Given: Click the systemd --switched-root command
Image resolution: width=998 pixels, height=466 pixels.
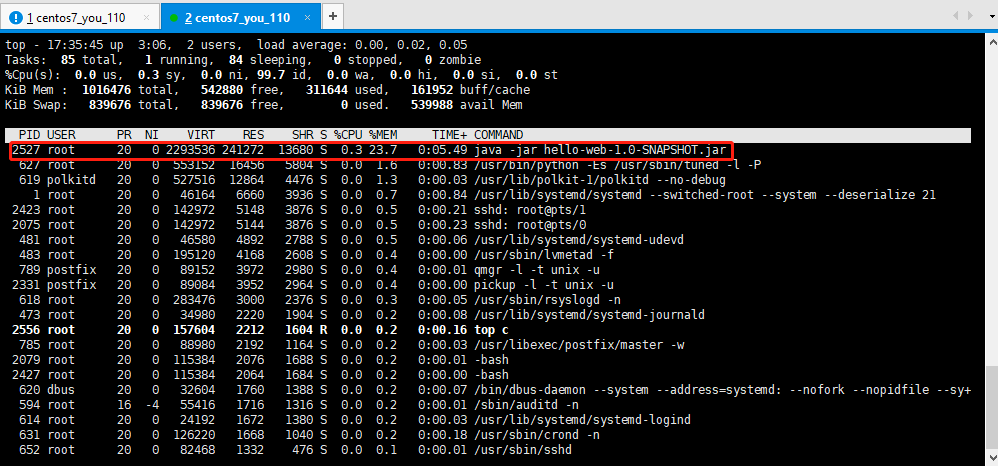Looking at the screenshot, I should tap(705, 195).
